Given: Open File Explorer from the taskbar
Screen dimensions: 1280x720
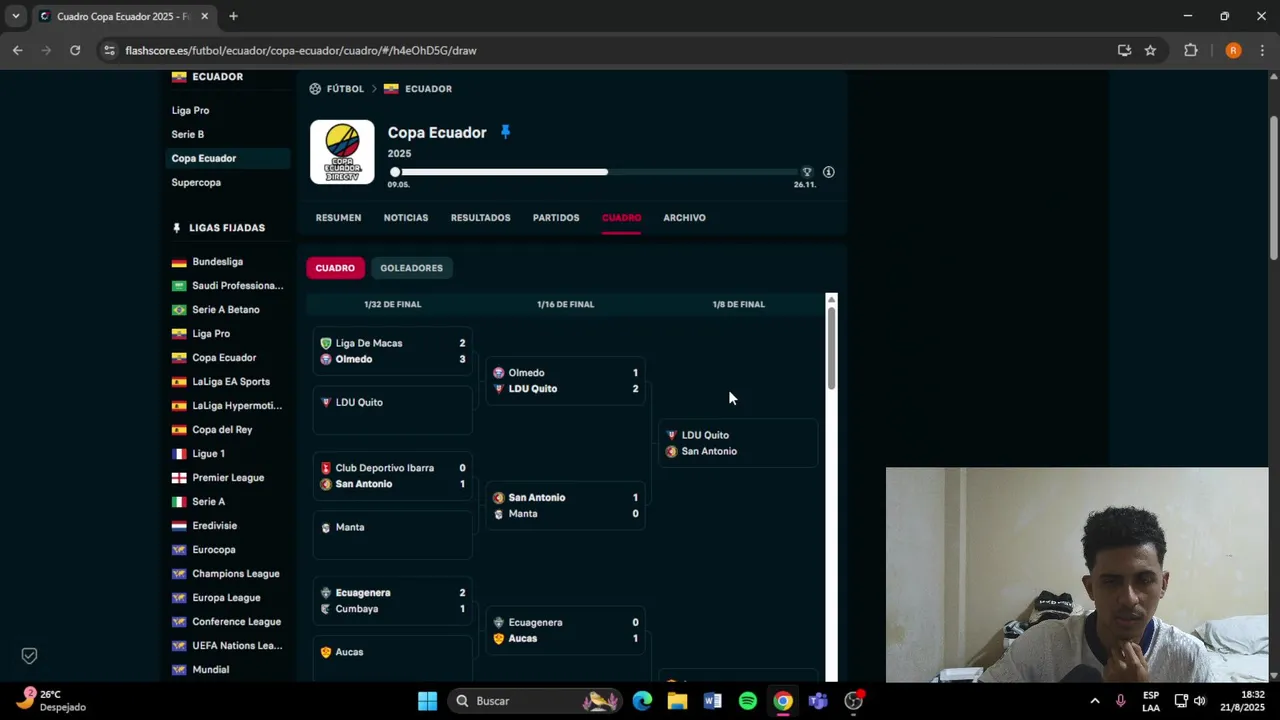Looking at the screenshot, I should [677, 701].
